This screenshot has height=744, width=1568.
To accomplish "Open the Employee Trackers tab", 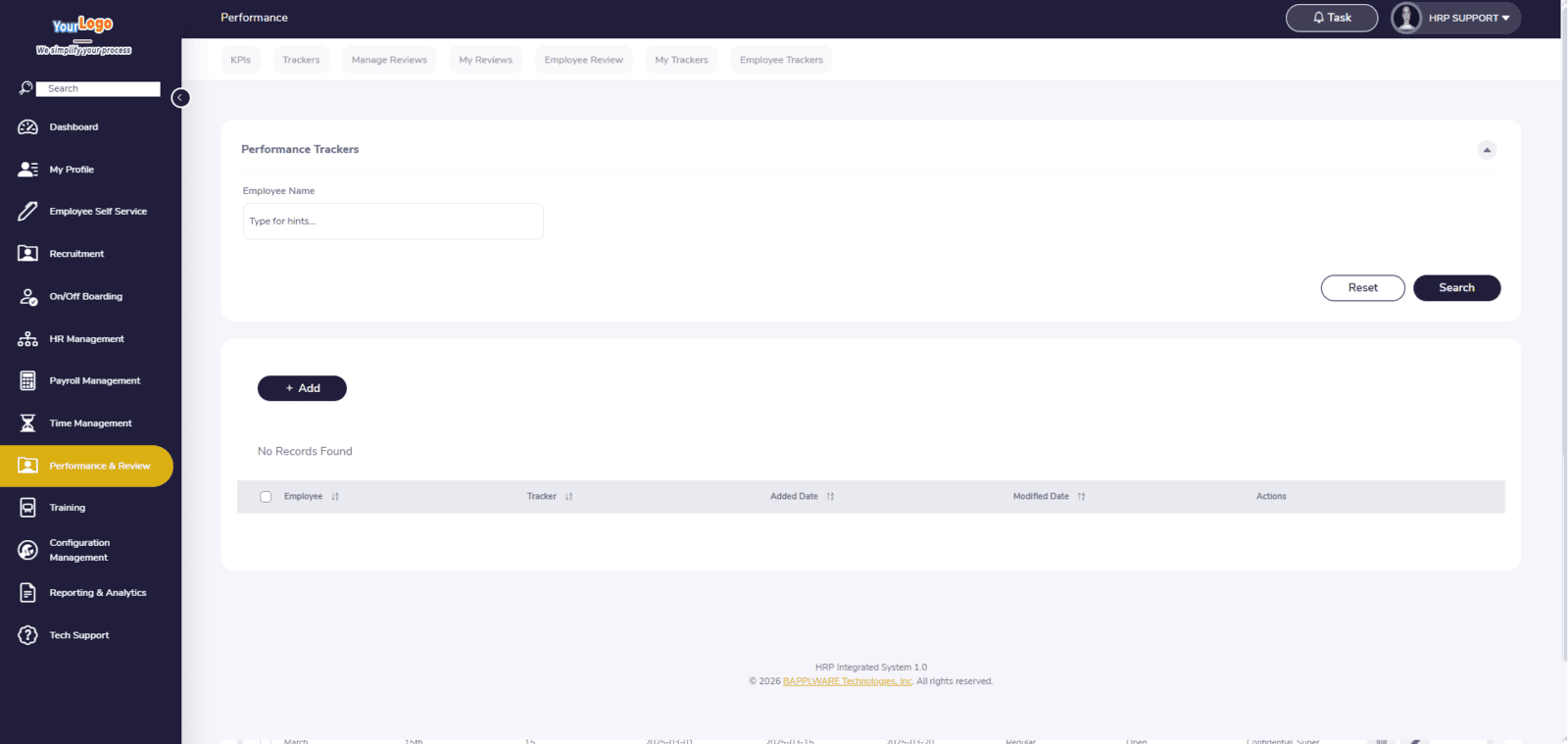I will coord(781,60).
